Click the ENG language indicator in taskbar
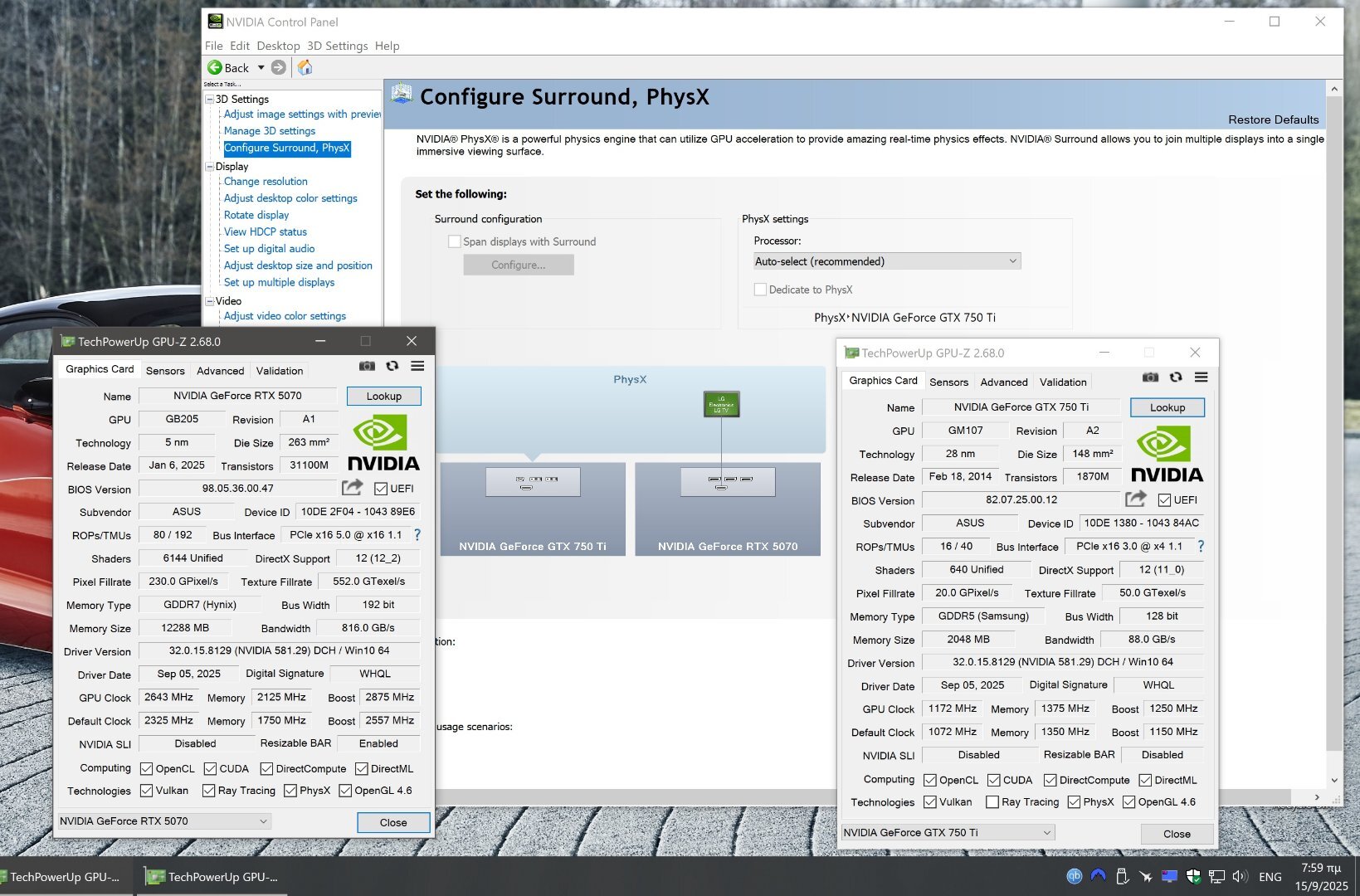 tap(1270, 877)
